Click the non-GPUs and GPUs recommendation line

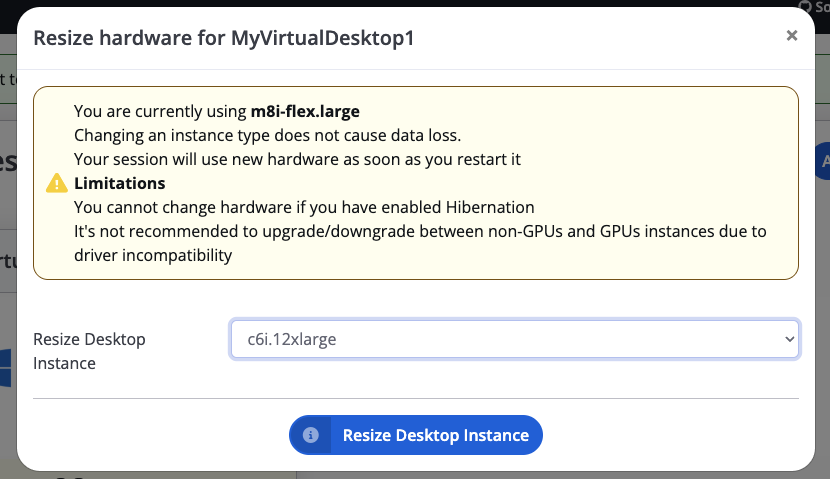(x=420, y=231)
